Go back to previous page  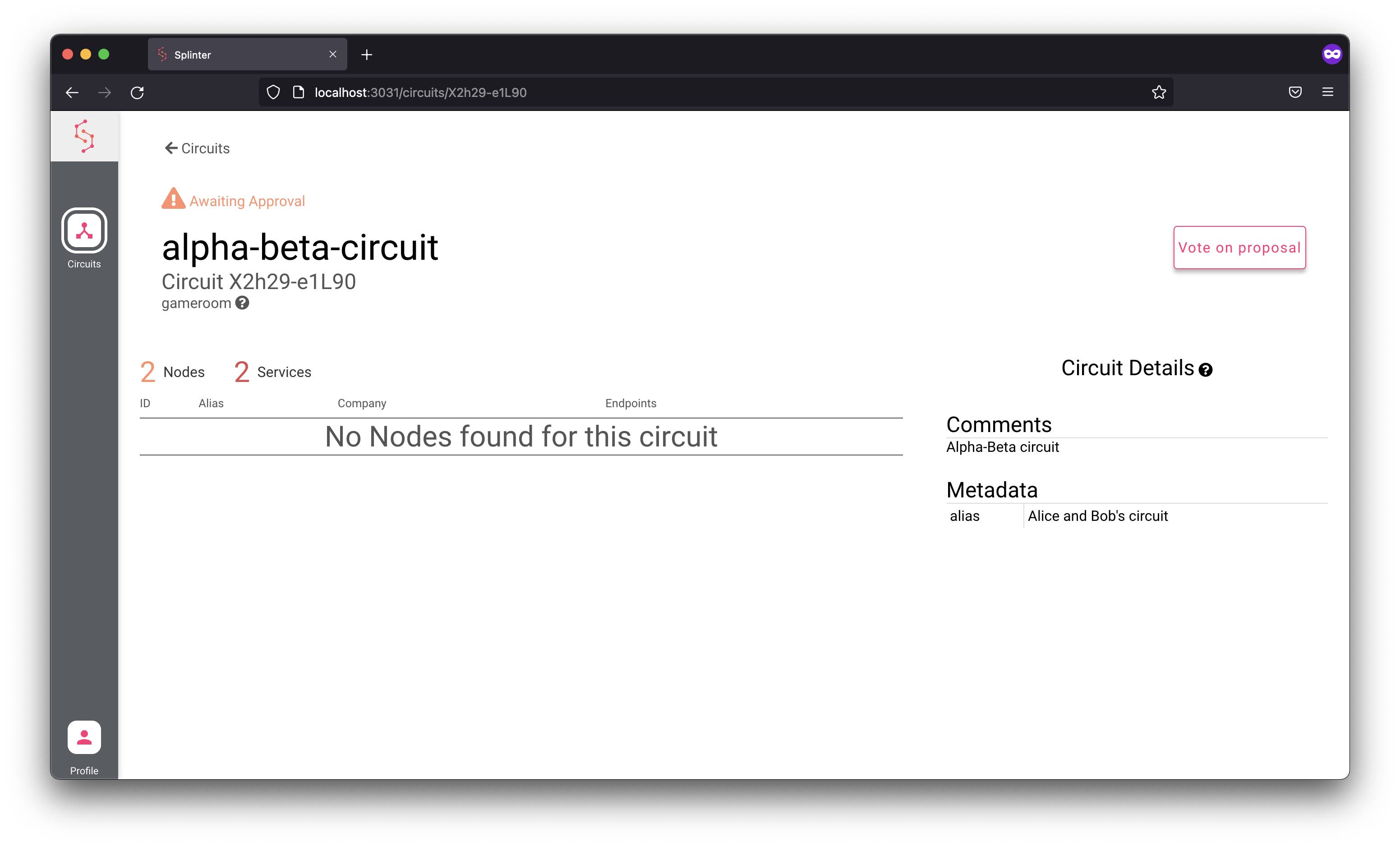coord(72,92)
